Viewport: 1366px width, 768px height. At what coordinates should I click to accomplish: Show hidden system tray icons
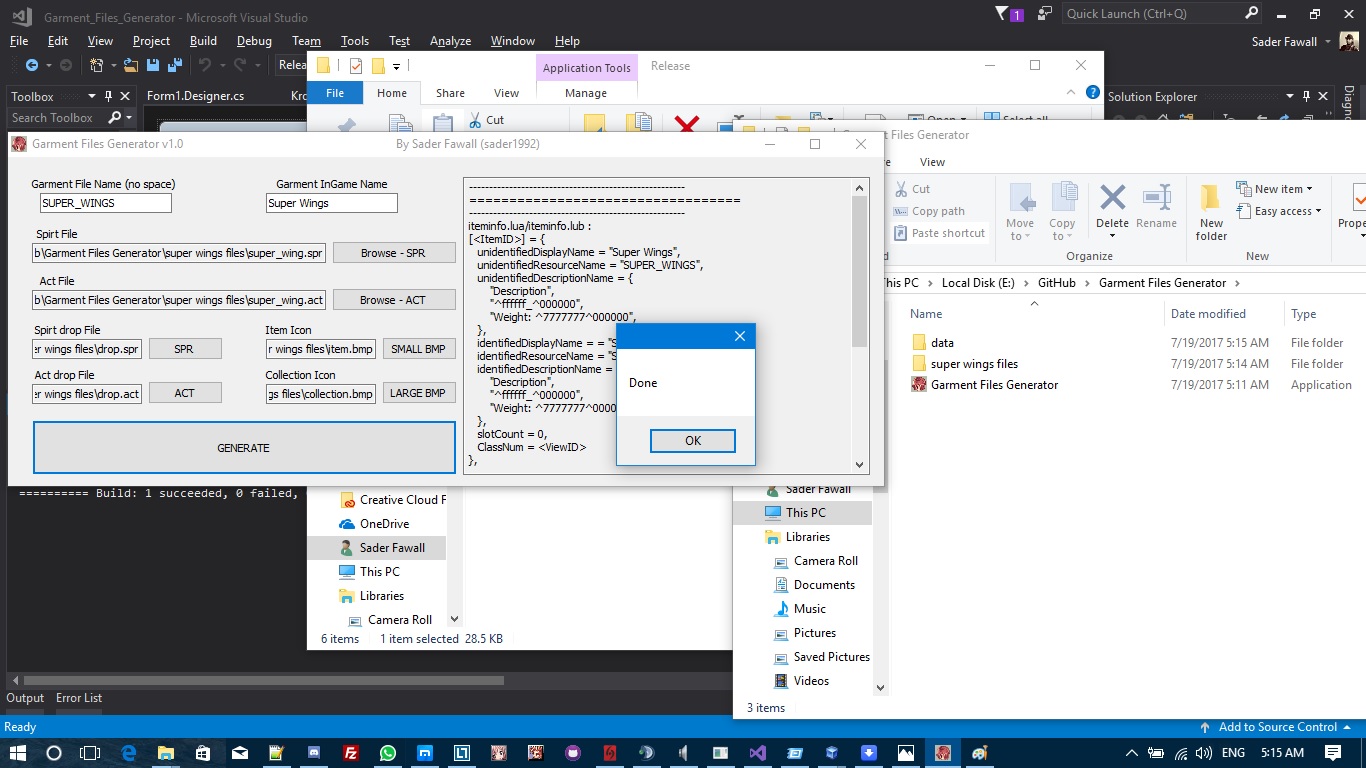[x=1132, y=753]
